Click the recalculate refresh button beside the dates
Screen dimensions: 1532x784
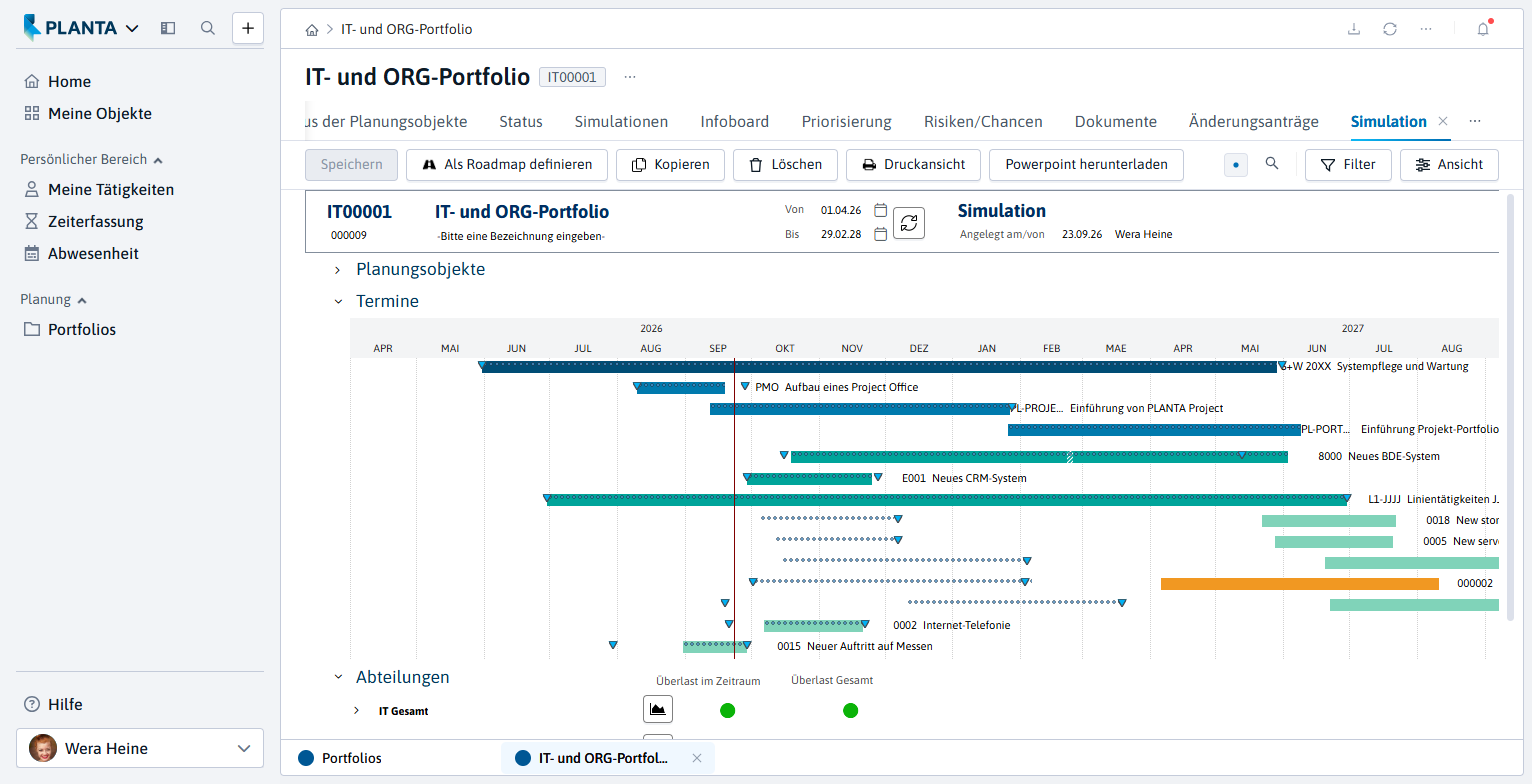(x=909, y=223)
